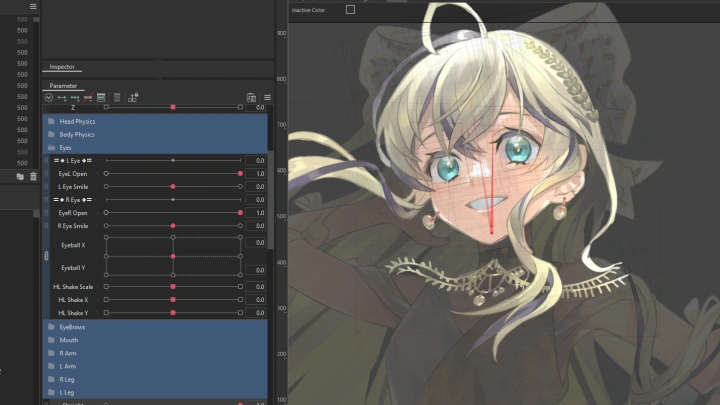Click the green parameter list icon

[101, 98]
